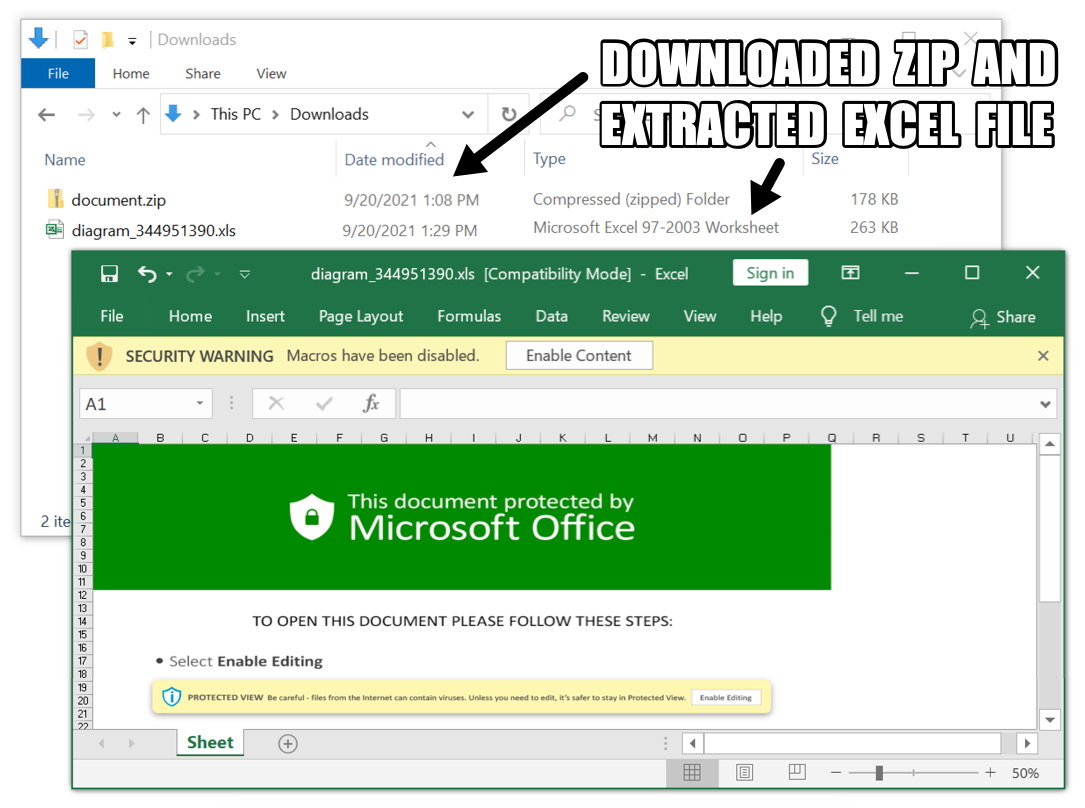Open the Help ribbon tab

pos(766,316)
